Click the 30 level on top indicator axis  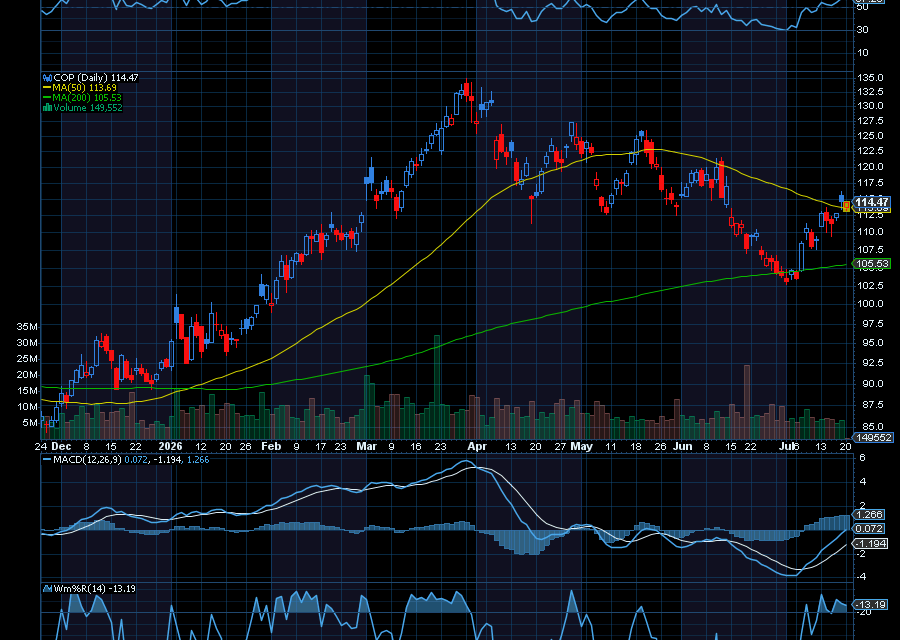click(862, 29)
